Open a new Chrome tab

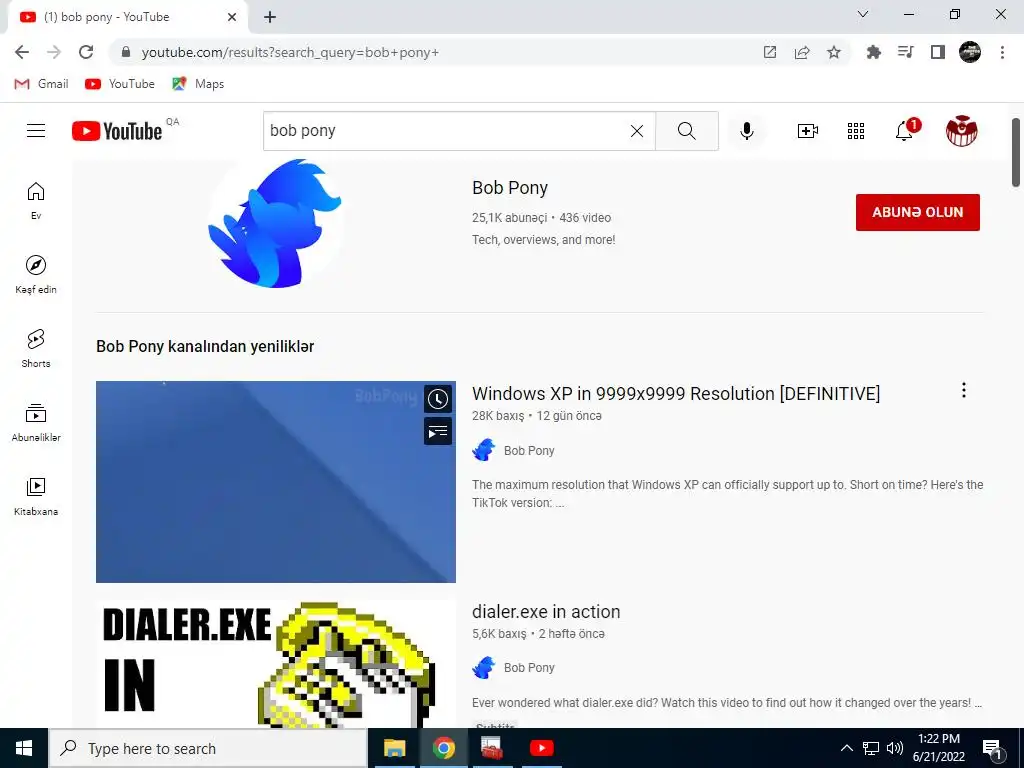270,17
